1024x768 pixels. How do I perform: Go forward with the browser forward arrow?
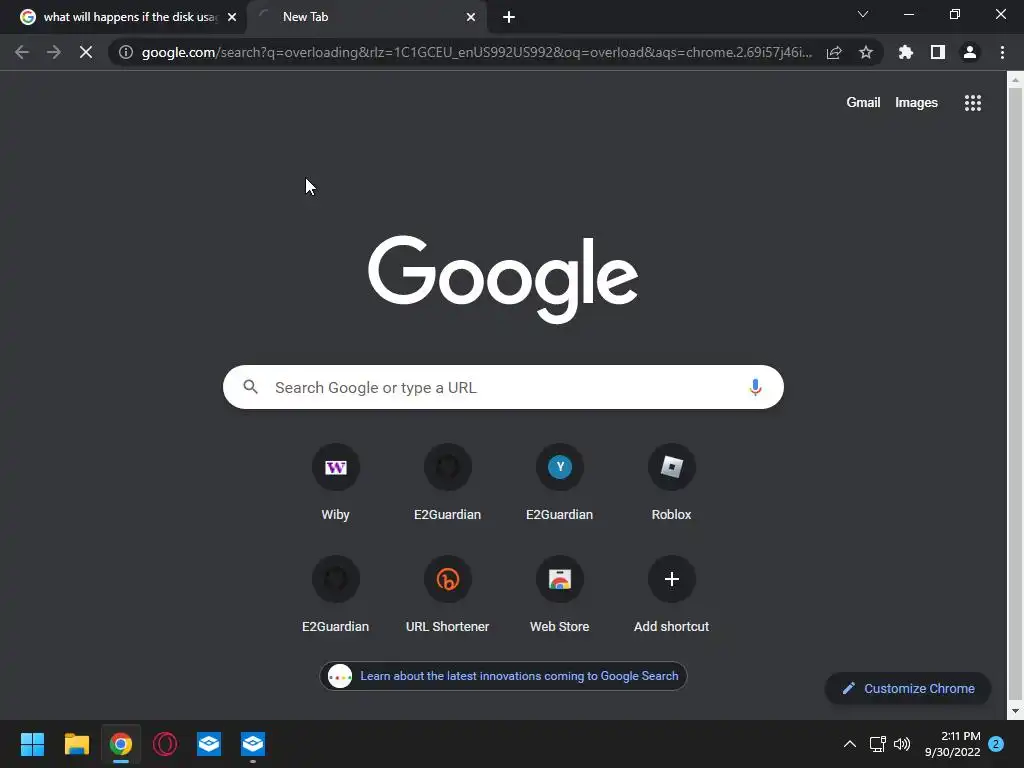pos(54,52)
